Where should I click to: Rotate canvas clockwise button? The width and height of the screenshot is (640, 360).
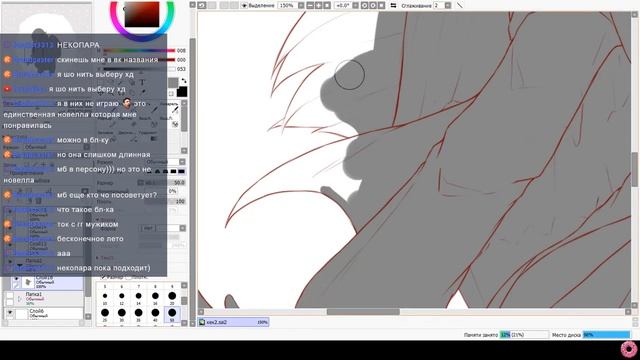coord(373,5)
